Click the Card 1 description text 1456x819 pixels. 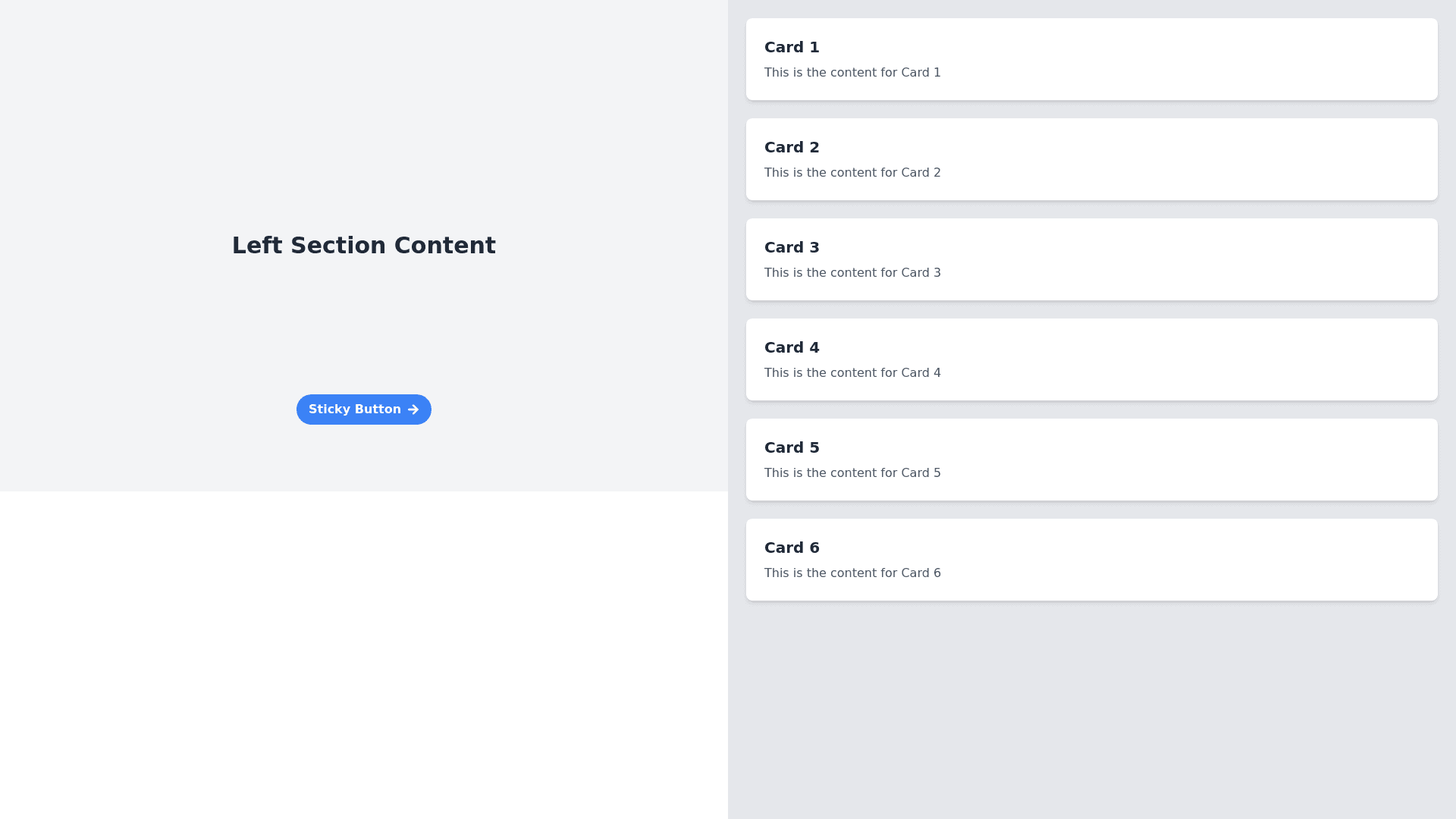pos(852,73)
